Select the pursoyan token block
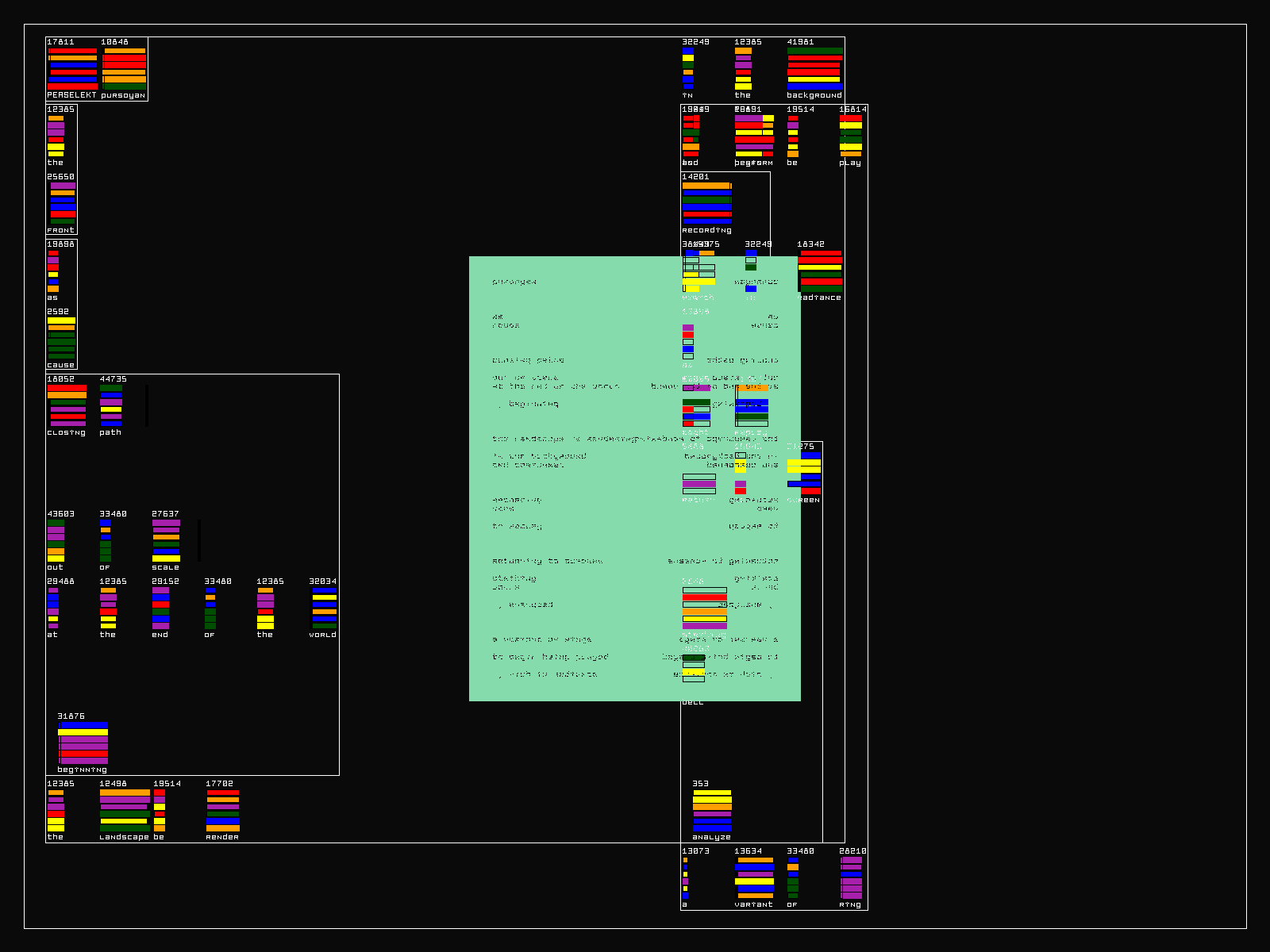 124,68
